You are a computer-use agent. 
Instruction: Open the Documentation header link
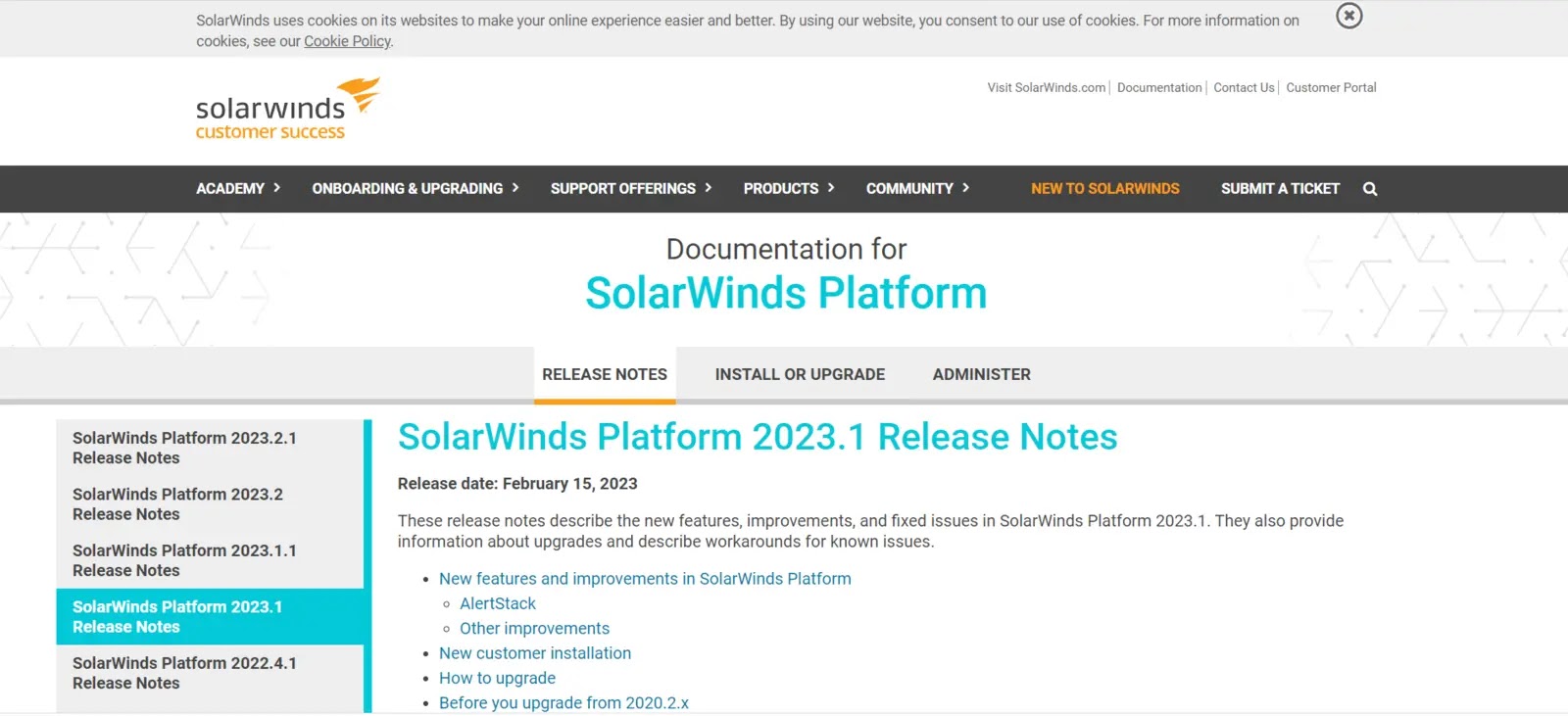point(1159,87)
